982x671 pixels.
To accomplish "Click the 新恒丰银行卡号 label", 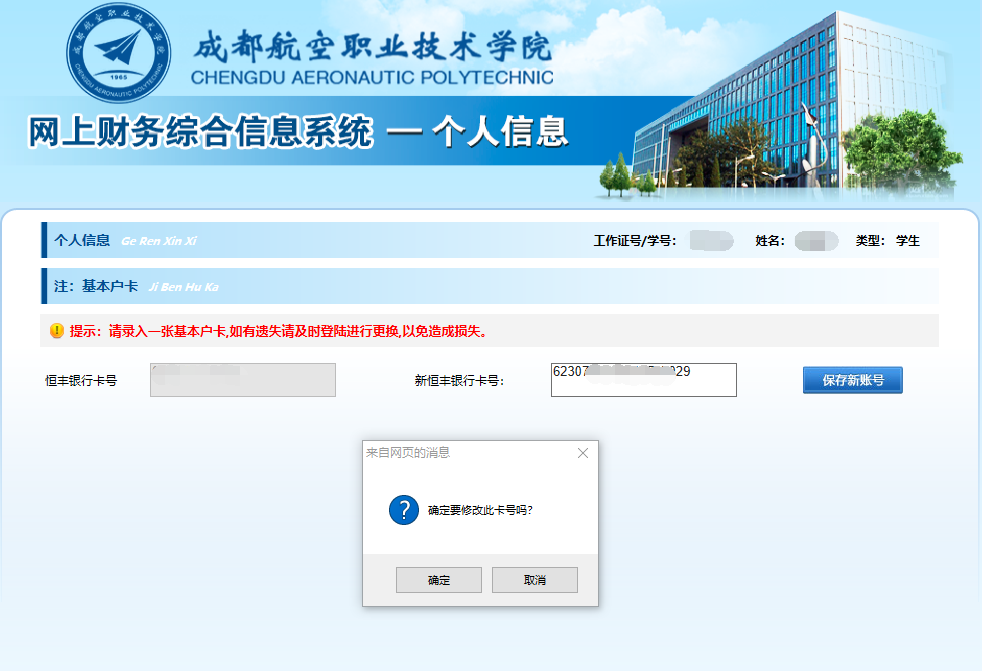I will (x=459, y=380).
